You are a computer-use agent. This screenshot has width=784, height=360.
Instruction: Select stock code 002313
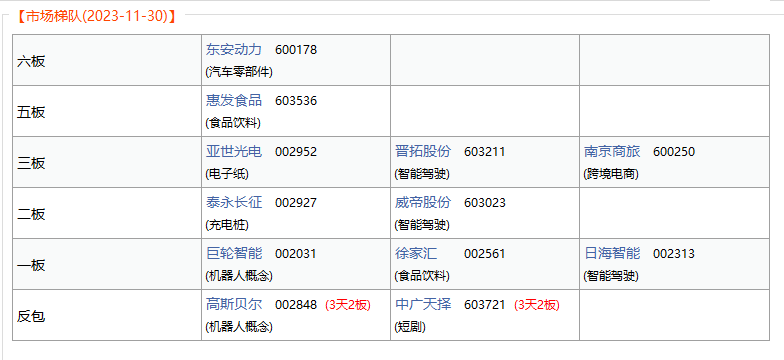674,254
